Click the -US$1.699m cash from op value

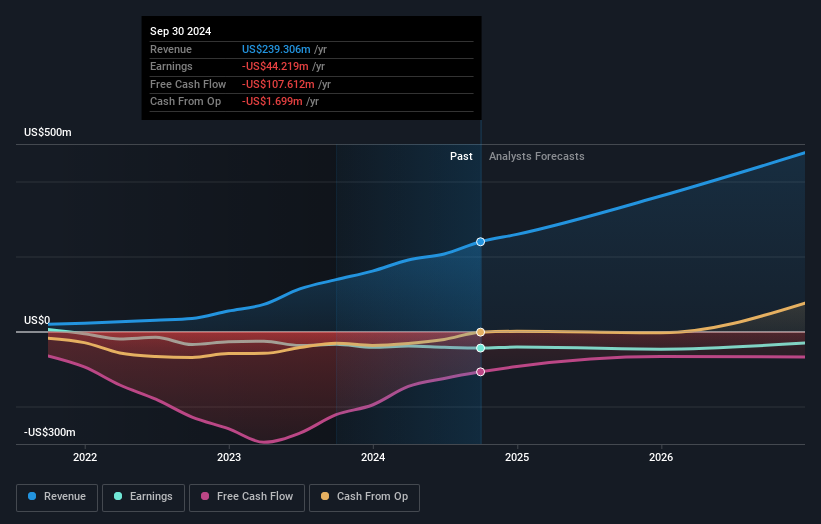272,102
